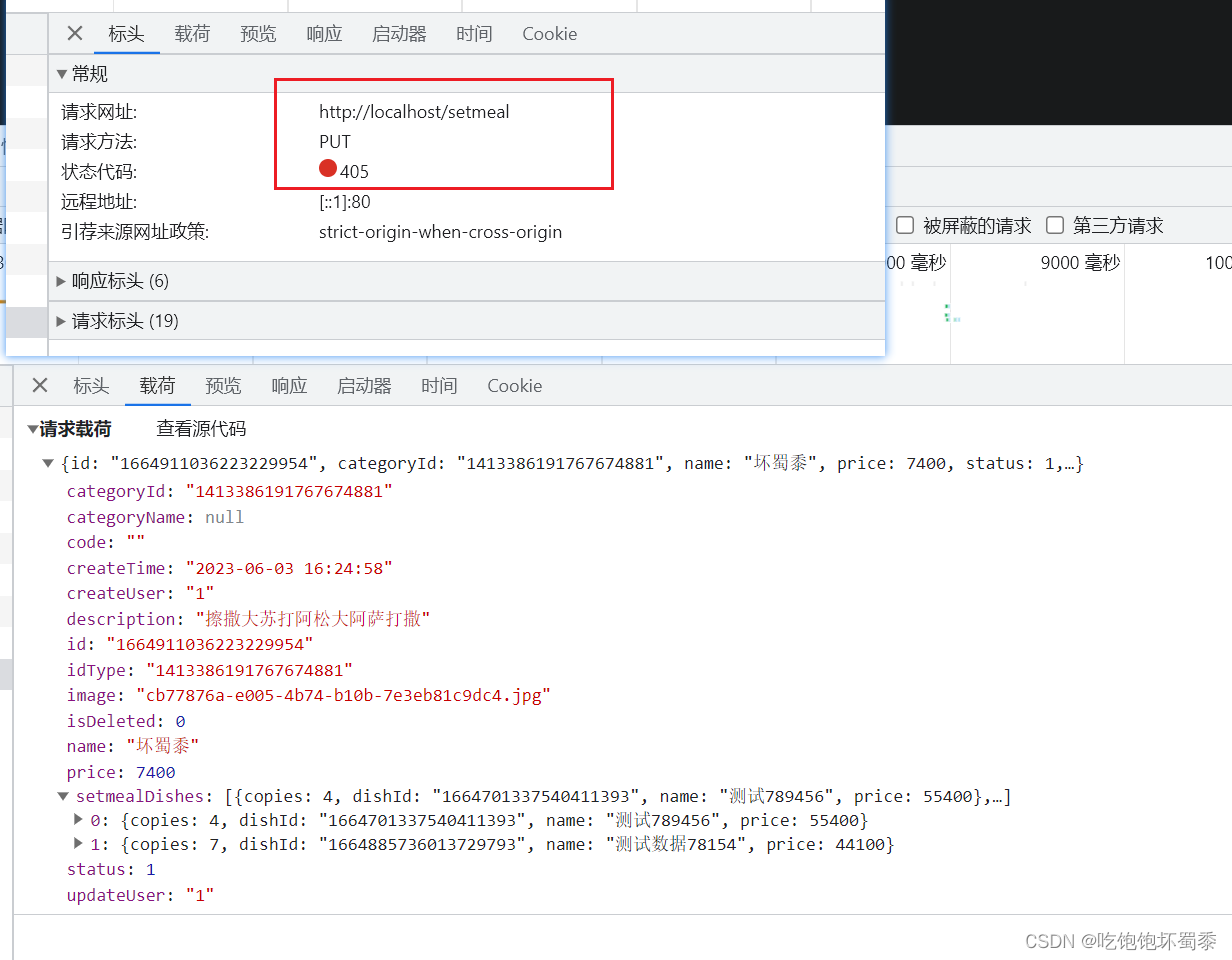Open 时间 tab in lower panel

click(439, 385)
